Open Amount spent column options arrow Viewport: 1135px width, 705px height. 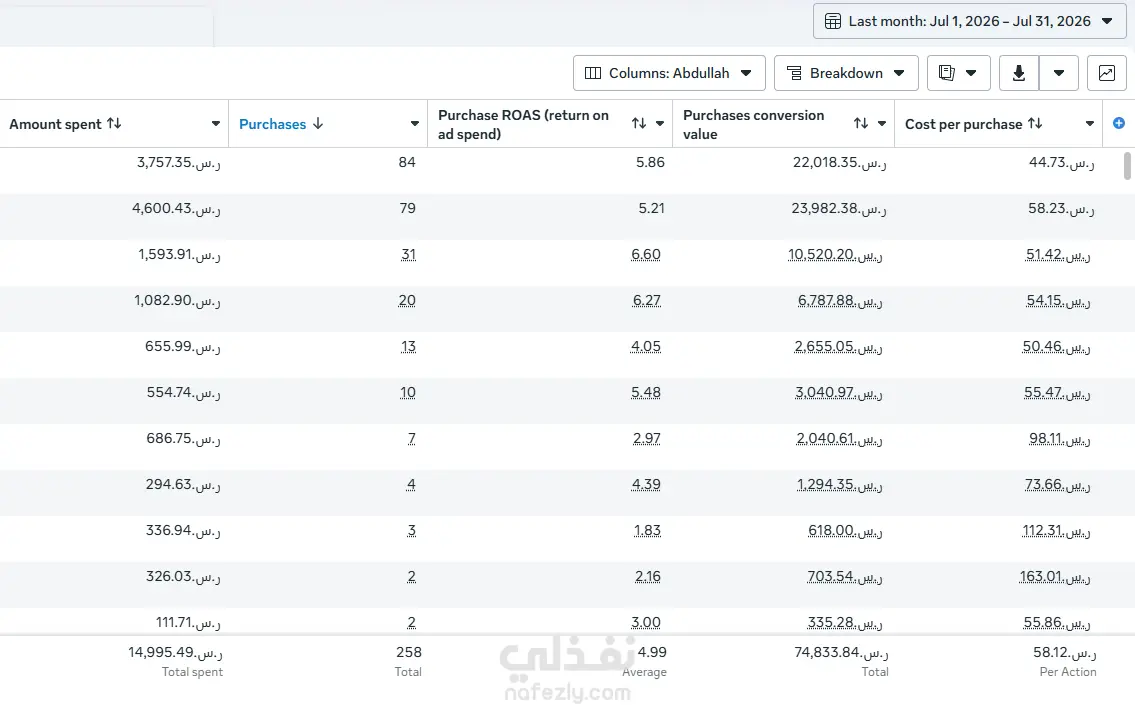point(216,124)
